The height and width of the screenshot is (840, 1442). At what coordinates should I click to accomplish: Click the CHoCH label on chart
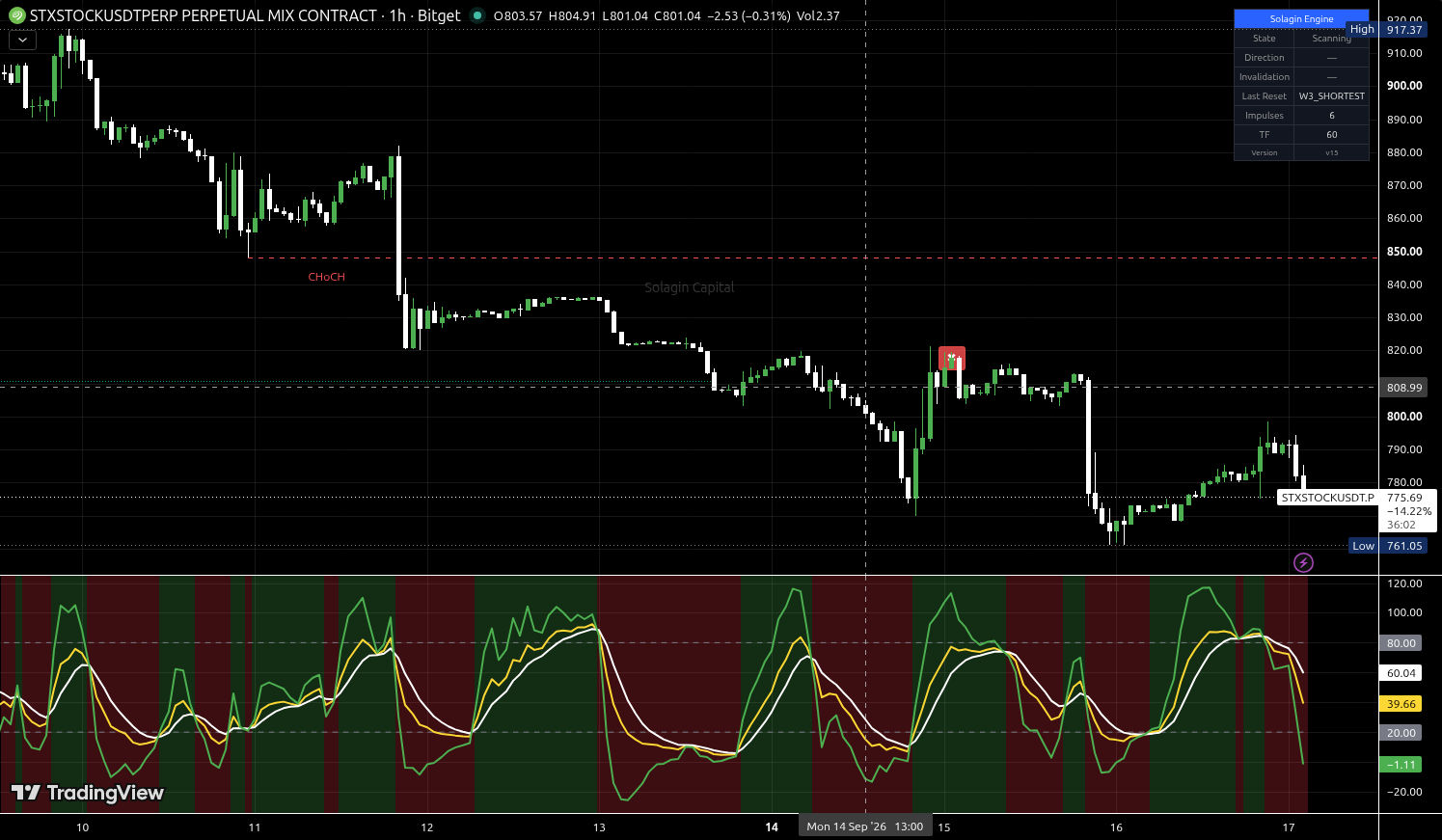pyautogui.click(x=326, y=277)
